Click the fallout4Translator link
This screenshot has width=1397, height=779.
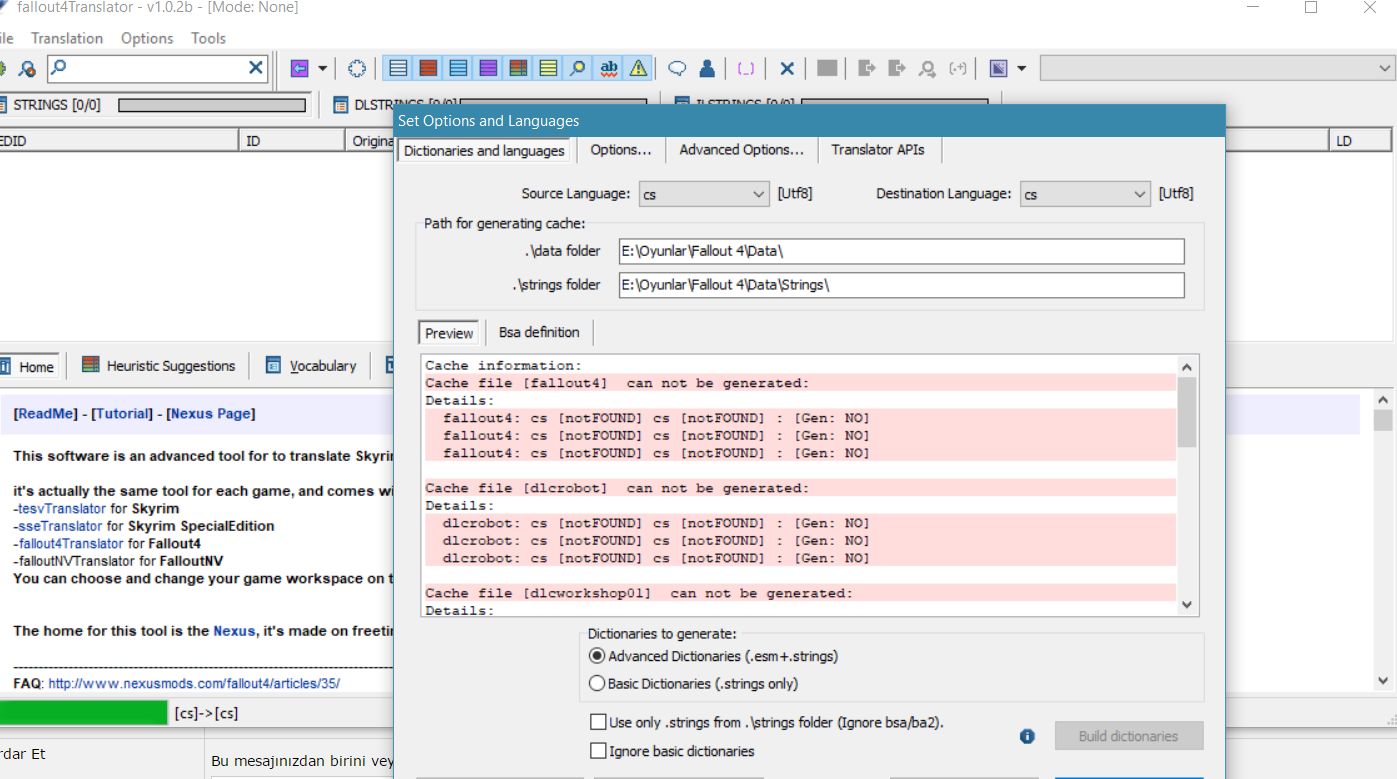coord(71,543)
